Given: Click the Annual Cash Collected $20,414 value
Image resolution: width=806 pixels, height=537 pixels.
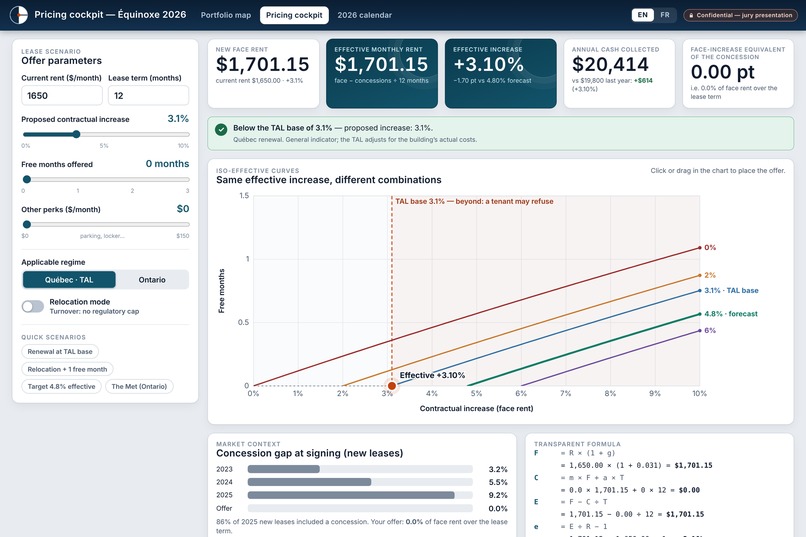Looking at the screenshot, I should point(610,64).
